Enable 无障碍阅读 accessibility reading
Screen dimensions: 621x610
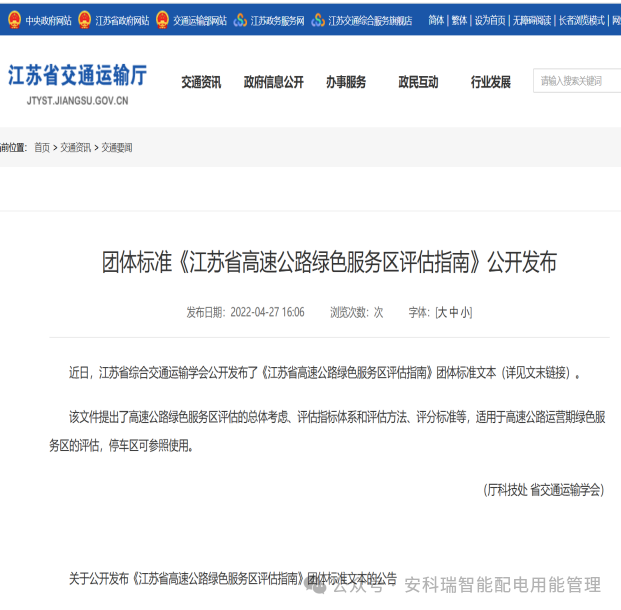532,20
